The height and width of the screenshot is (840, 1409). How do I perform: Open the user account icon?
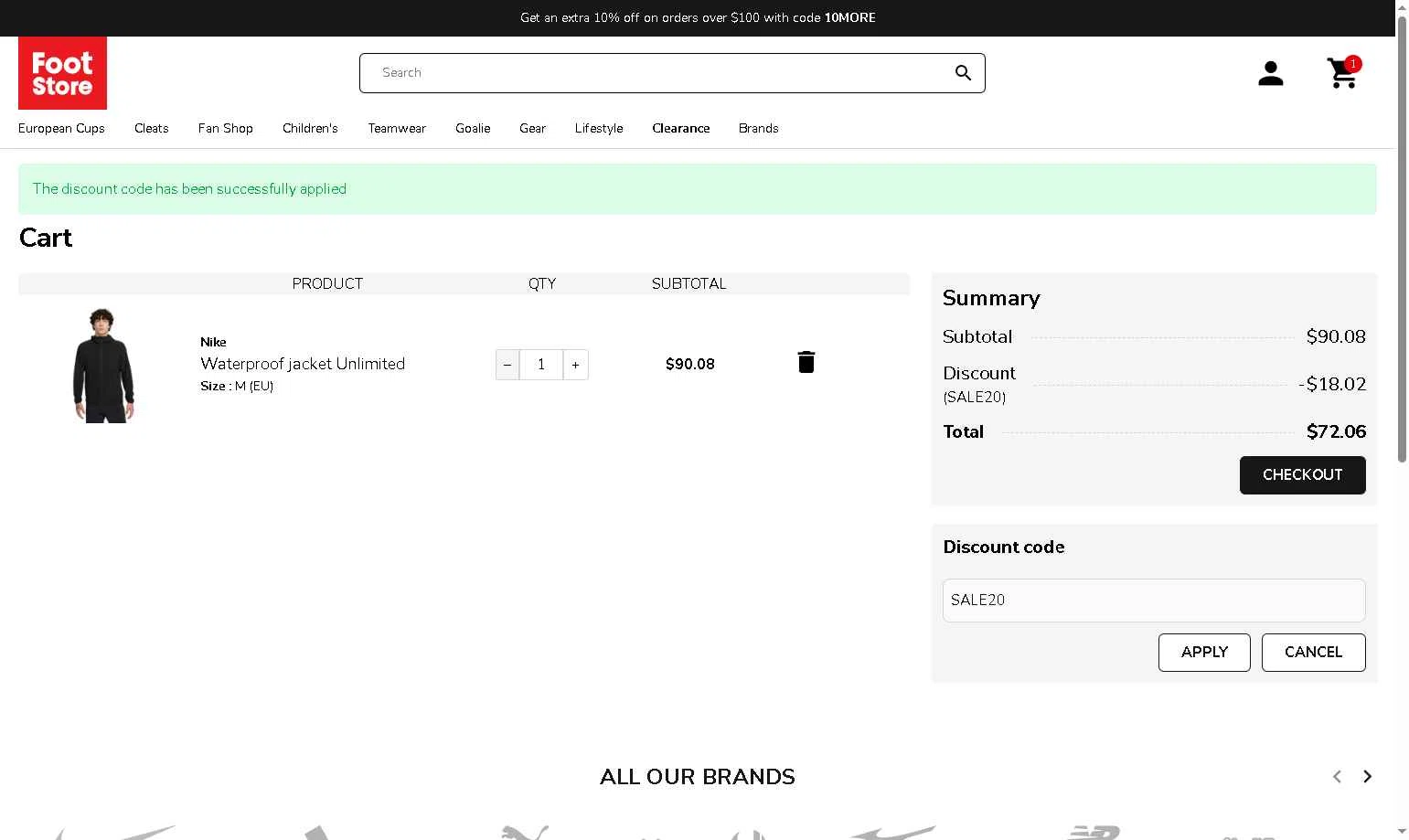click(1270, 73)
